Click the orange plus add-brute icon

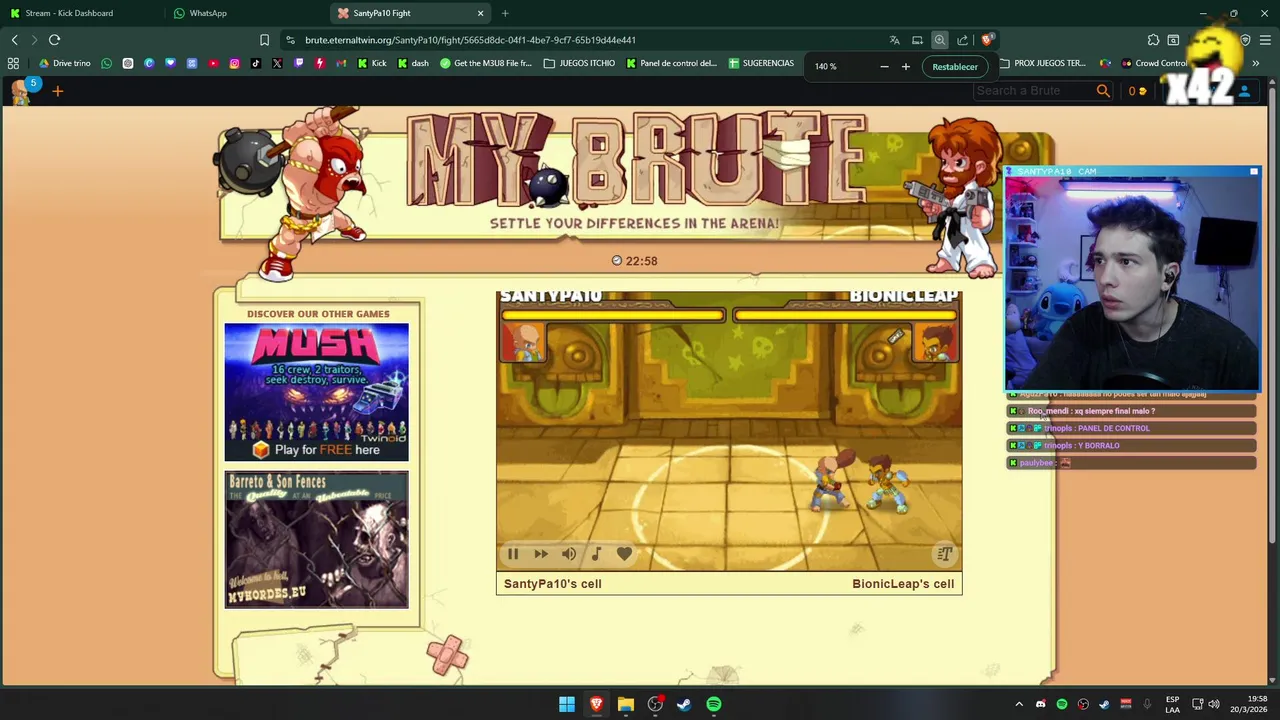point(57,91)
